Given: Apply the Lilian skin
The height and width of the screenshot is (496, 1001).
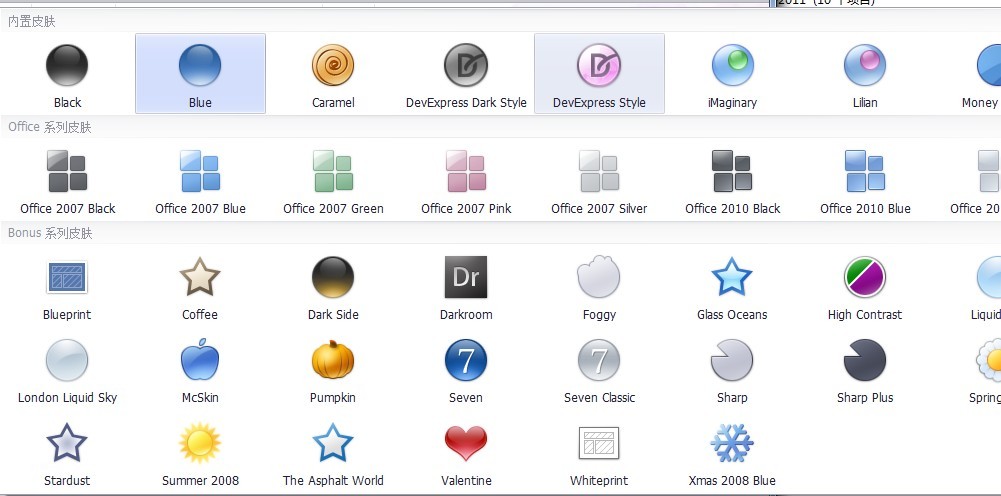Looking at the screenshot, I should coord(865,66).
